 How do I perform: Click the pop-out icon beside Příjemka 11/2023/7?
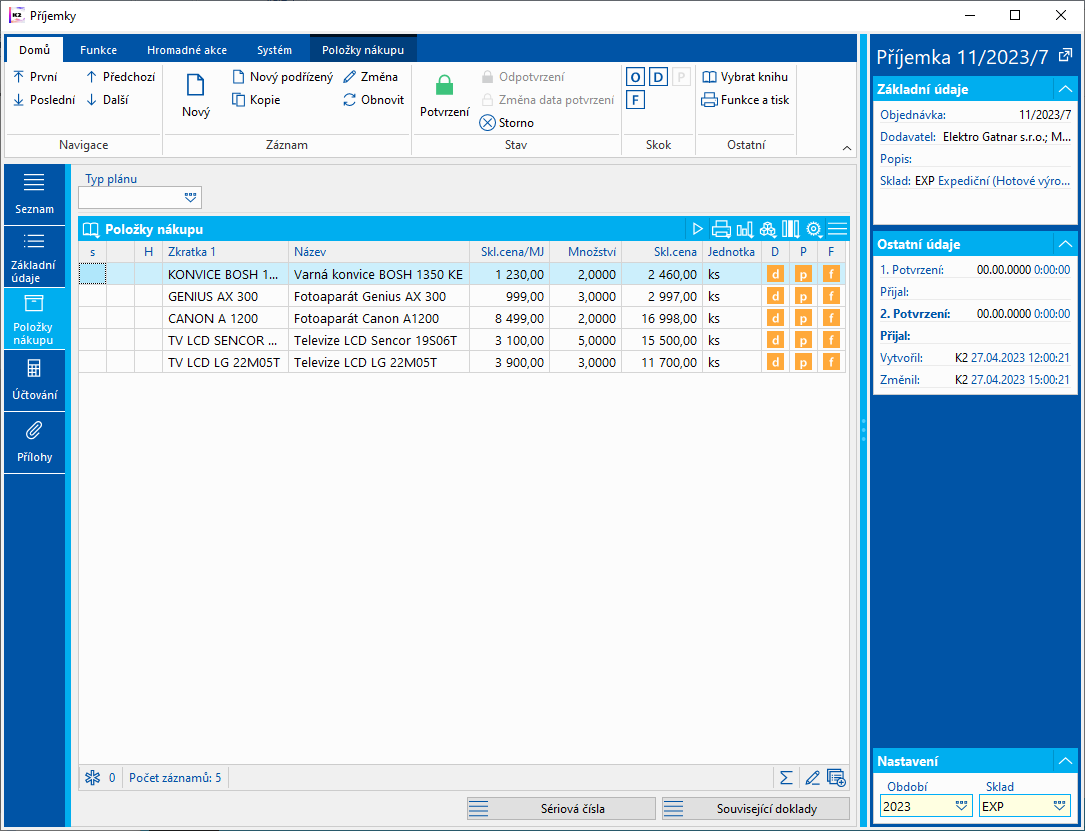point(1065,55)
